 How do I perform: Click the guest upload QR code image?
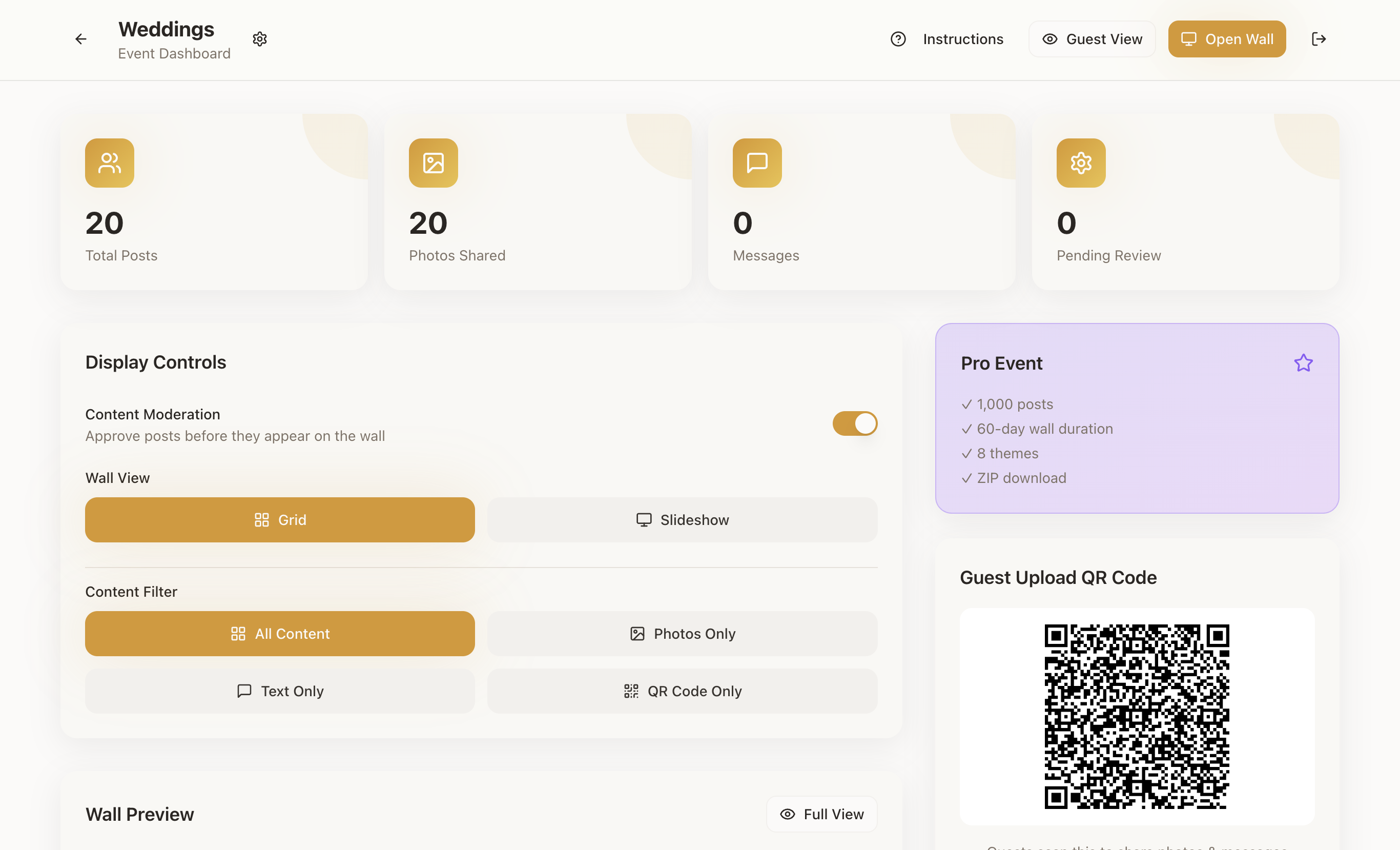click(1137, 716)
